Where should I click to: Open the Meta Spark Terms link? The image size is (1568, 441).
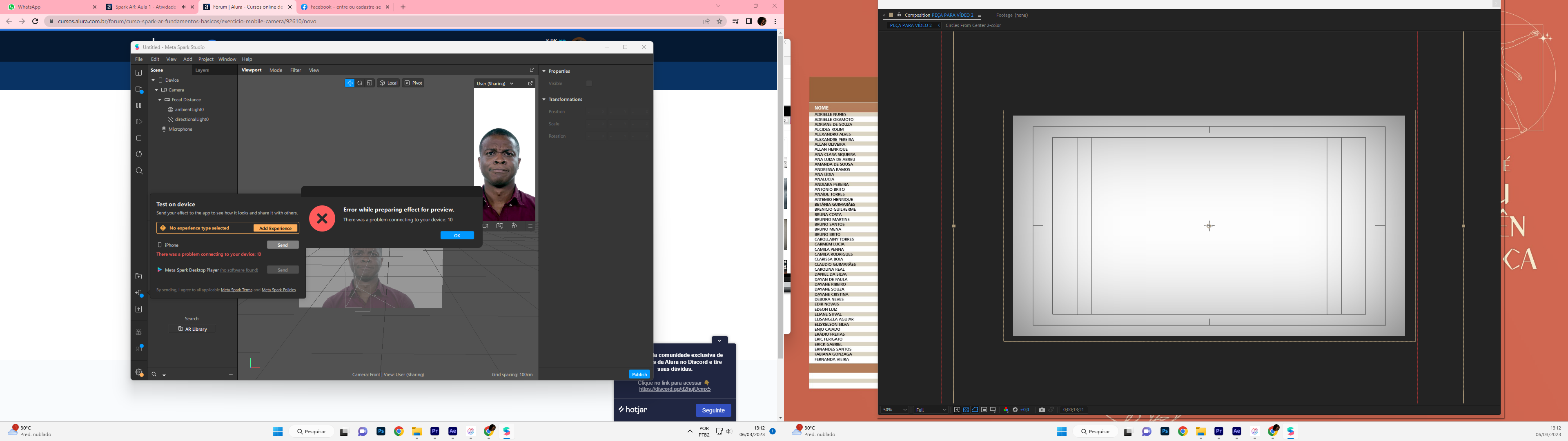pyautogui.click(x=237, y=290)
